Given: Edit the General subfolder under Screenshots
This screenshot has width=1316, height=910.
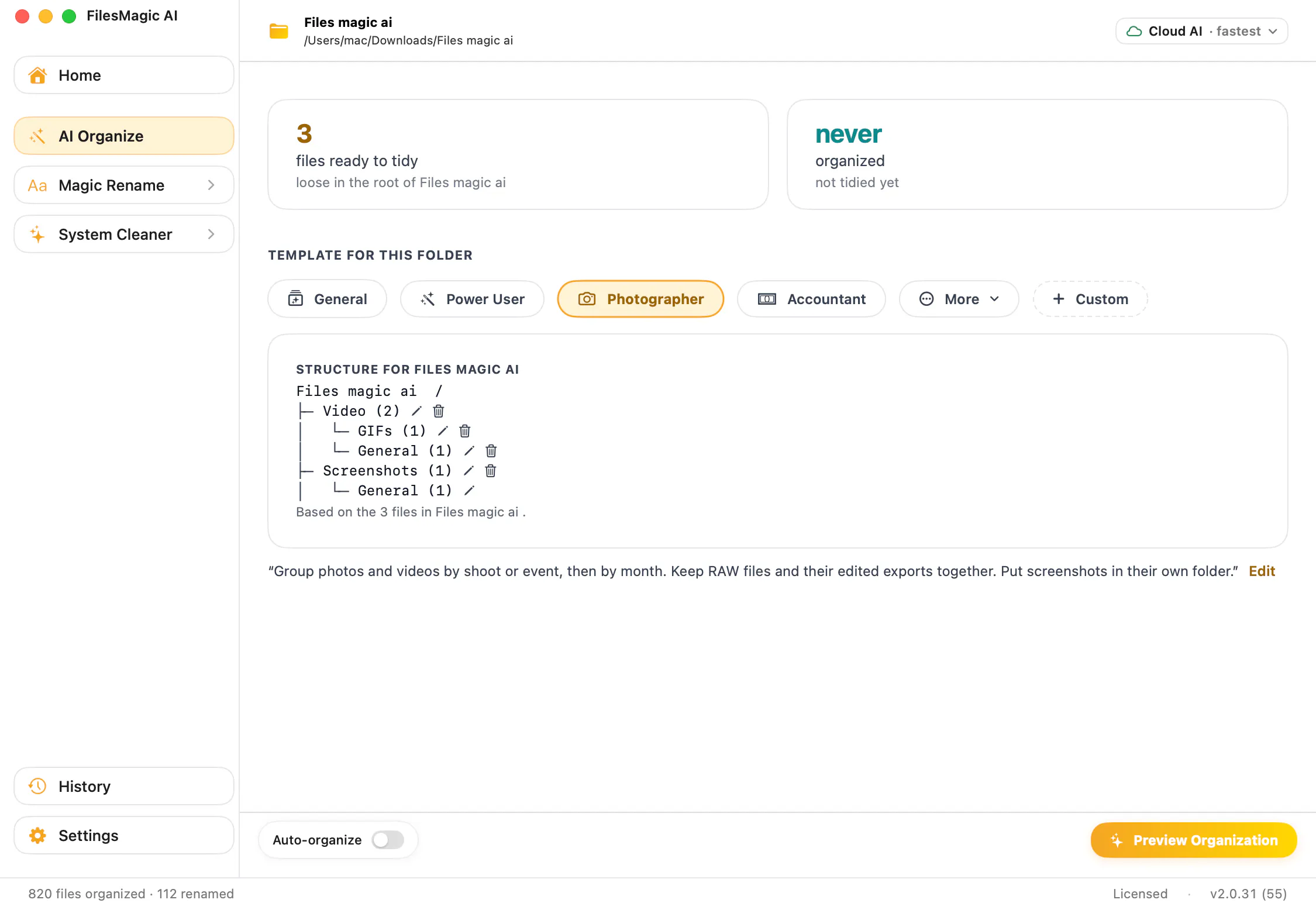Looking at the screenshot, I should pos(469,490).
